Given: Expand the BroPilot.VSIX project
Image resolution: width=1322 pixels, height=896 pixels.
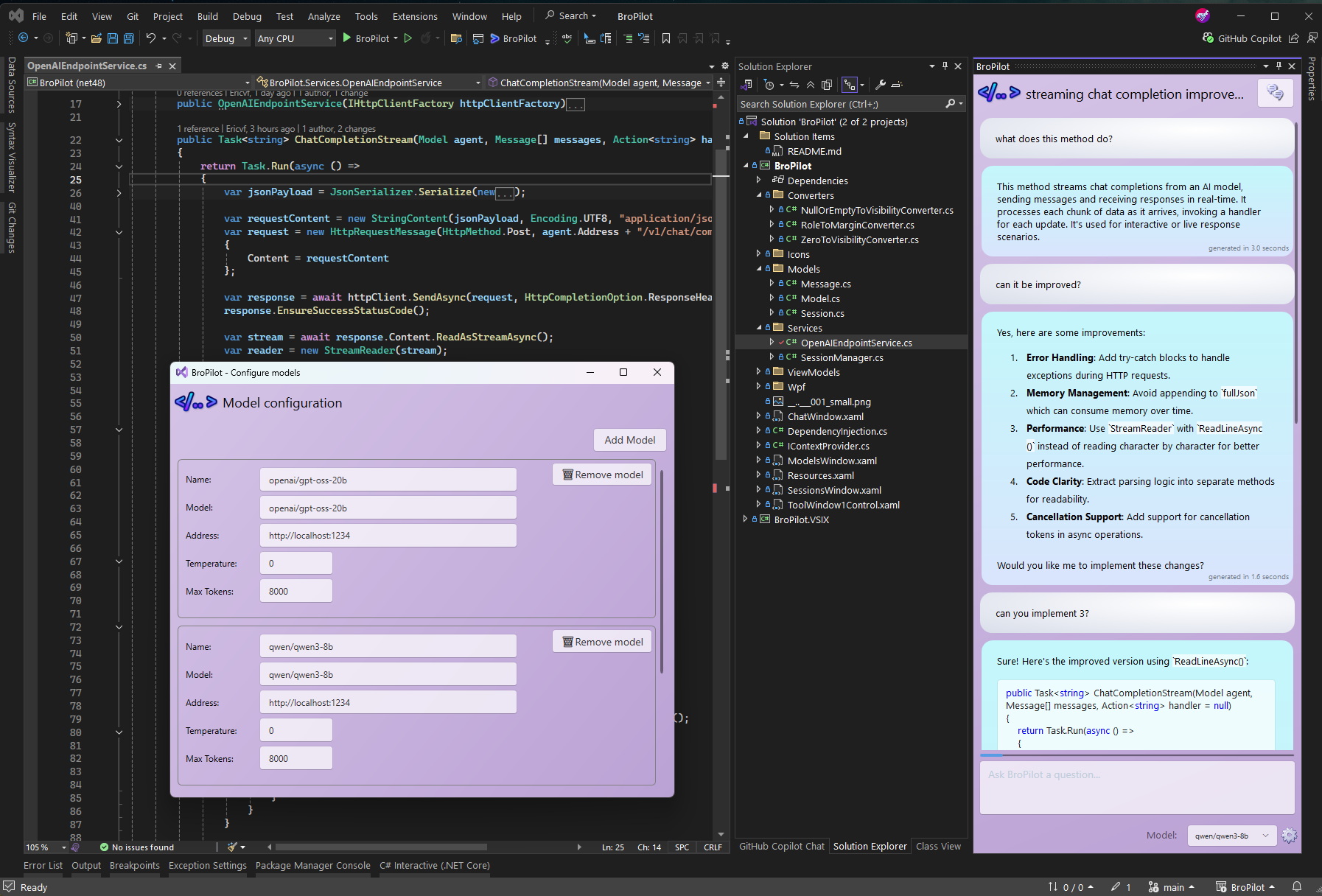Looking at the screenshot, I should (745, 519).
